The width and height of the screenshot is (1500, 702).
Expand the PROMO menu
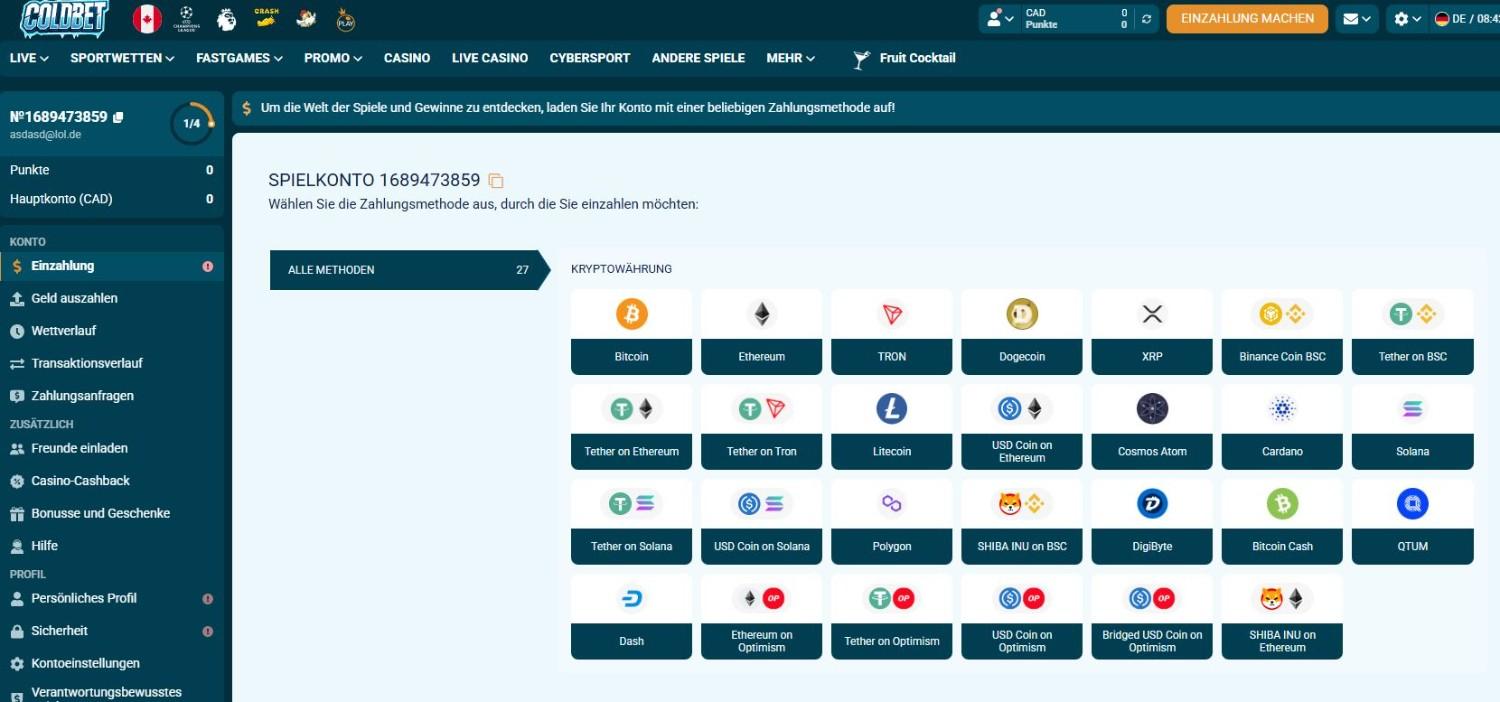pos(333,58)
